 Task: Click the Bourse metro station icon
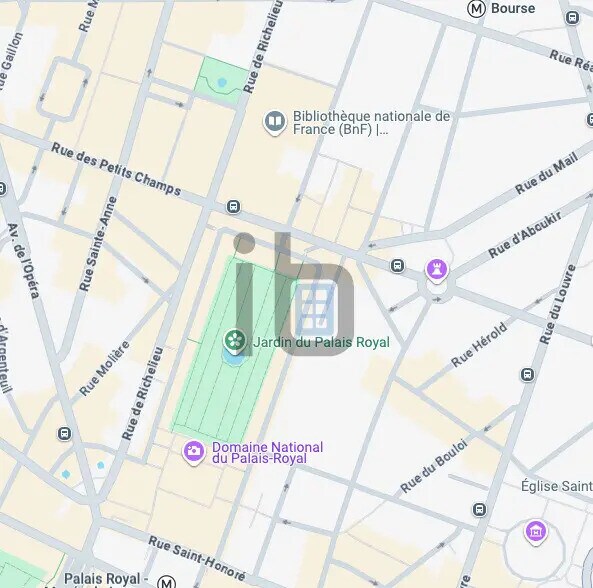(476, 9)
